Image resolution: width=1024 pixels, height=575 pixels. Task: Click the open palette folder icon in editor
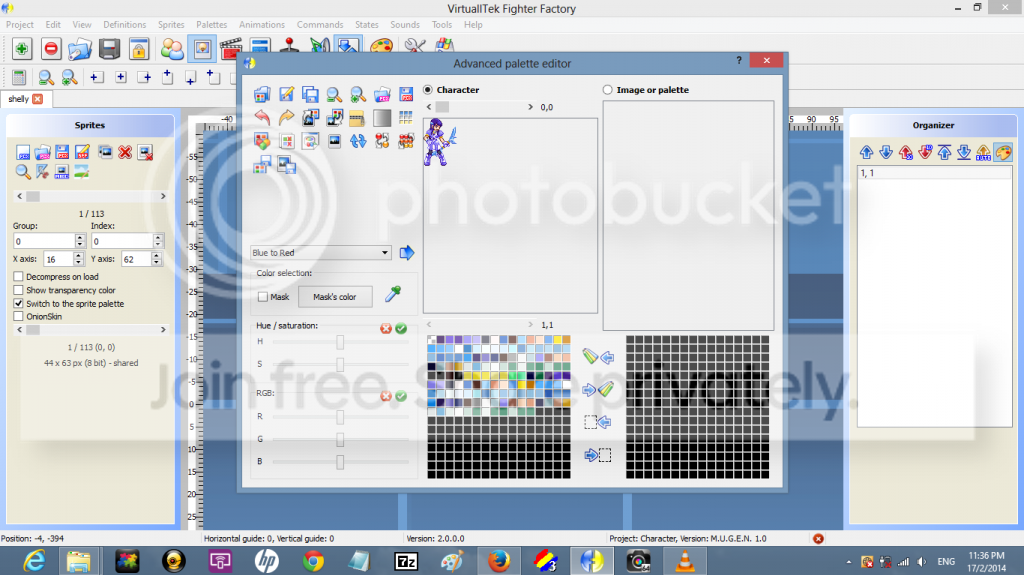(262, 95)
